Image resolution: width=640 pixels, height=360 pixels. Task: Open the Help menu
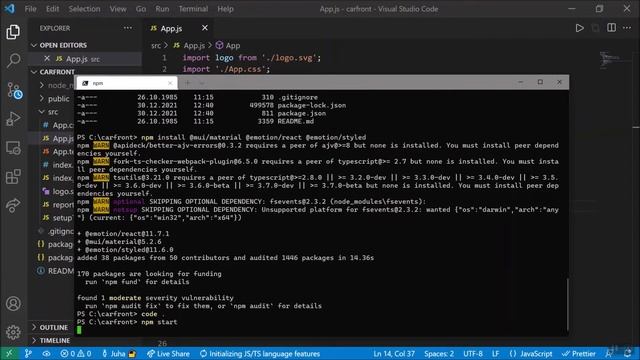coord(225,9)
